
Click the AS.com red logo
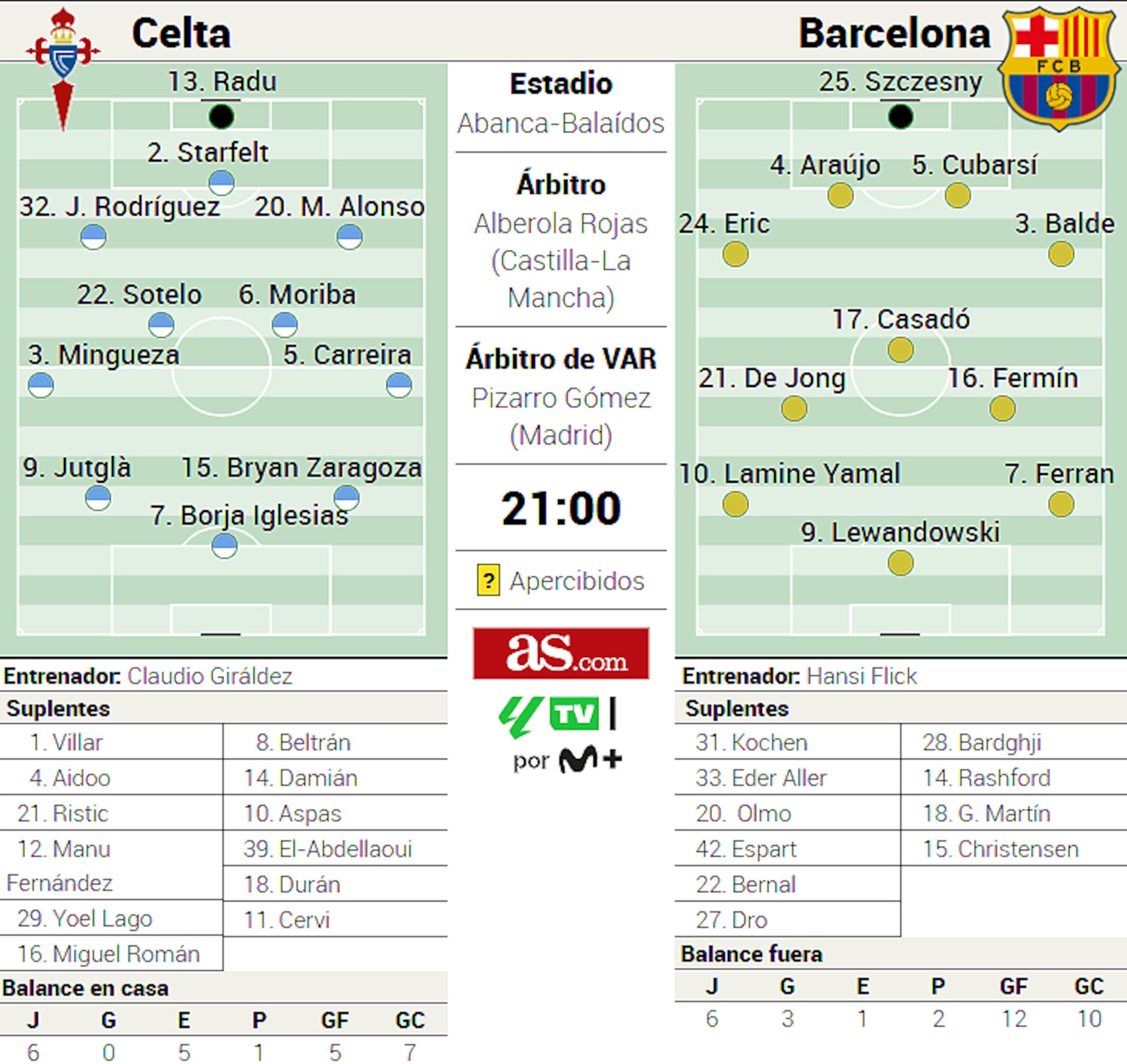[561, 653]
